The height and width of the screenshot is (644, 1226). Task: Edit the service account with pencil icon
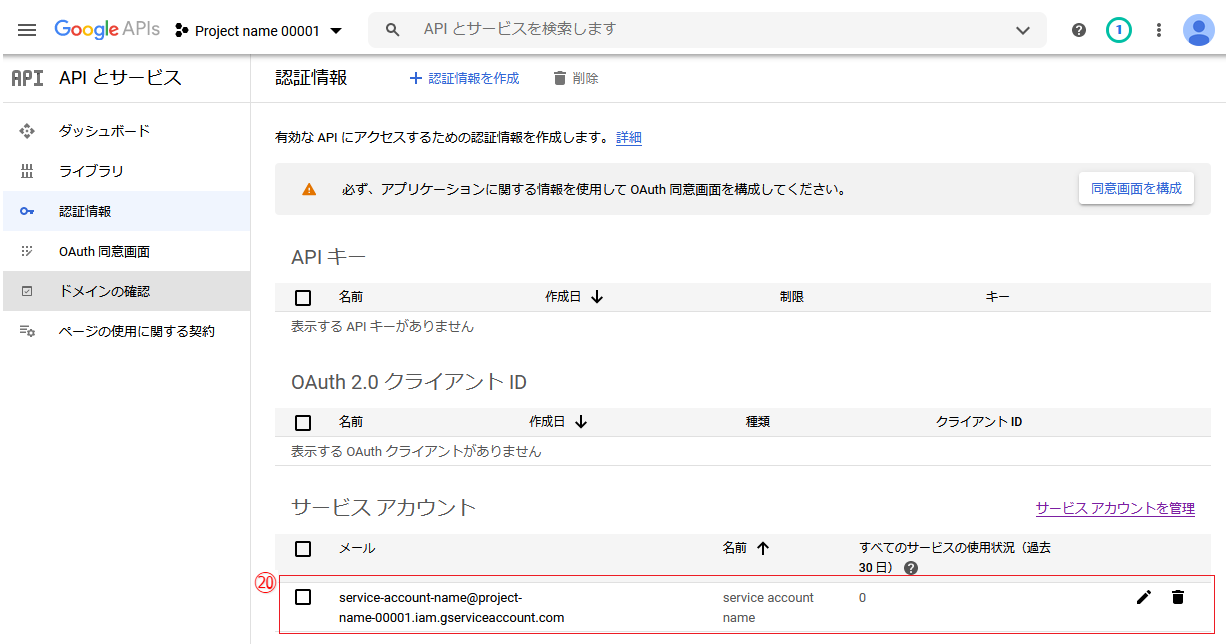[x=1144, y=597]
